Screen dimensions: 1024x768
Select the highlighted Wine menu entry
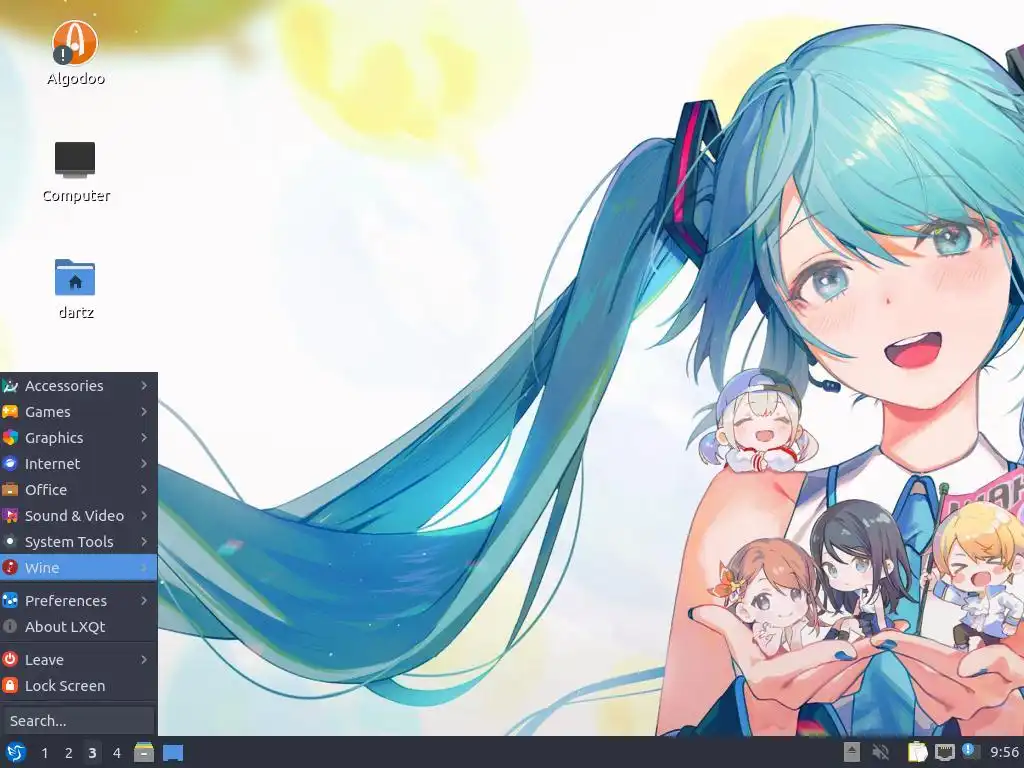(78, 568)
